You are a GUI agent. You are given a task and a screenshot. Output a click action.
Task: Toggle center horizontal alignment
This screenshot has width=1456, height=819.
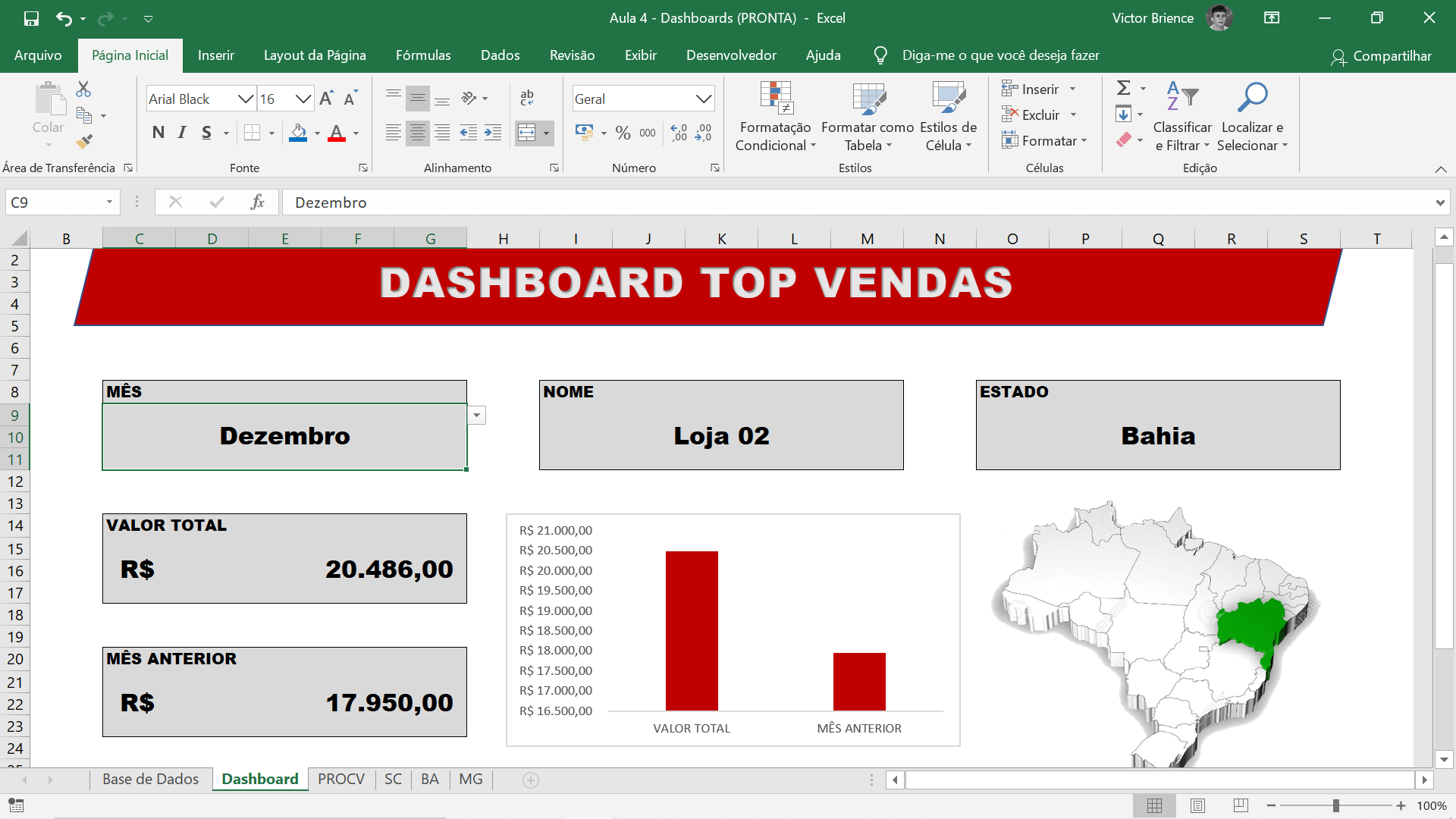pos(418,133)
